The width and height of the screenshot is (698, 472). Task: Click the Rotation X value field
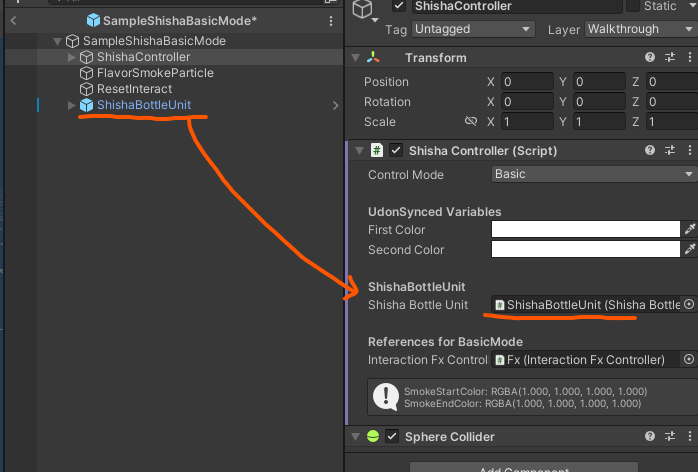pyautogui.click(x=527, y=102)
